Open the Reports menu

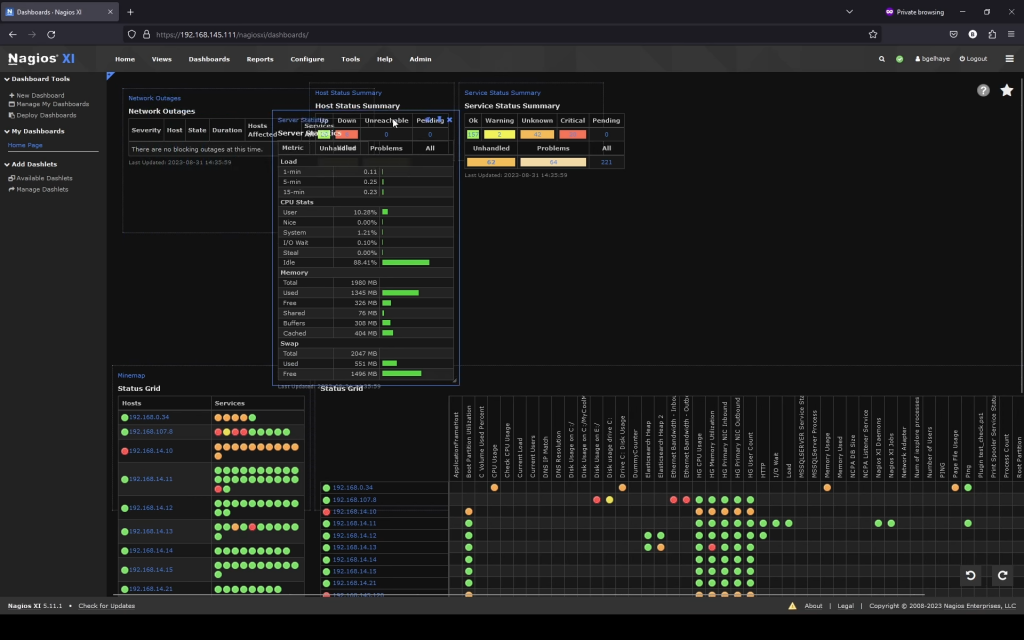pos(259,59)
